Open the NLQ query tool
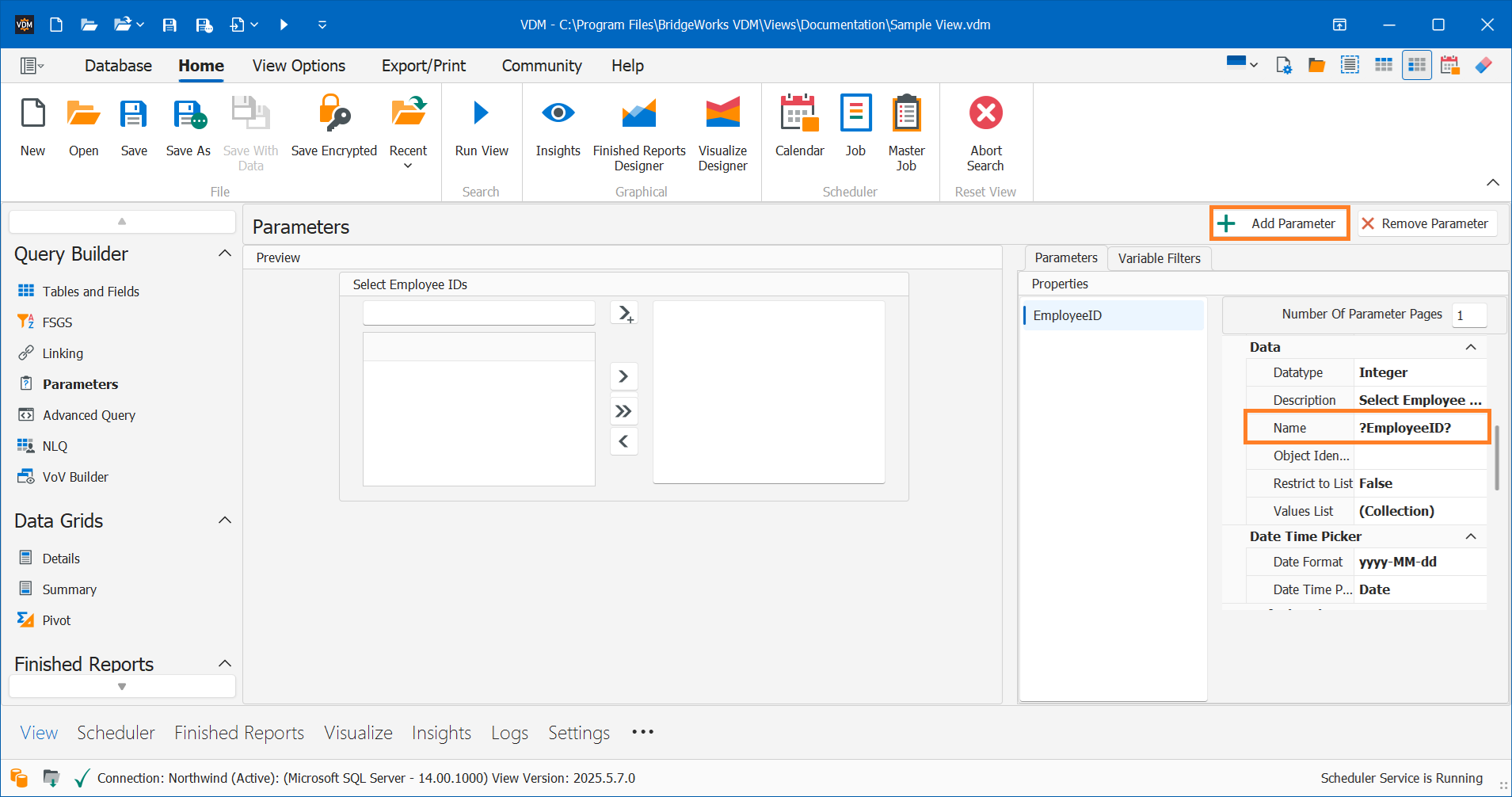 click(55, 445)
